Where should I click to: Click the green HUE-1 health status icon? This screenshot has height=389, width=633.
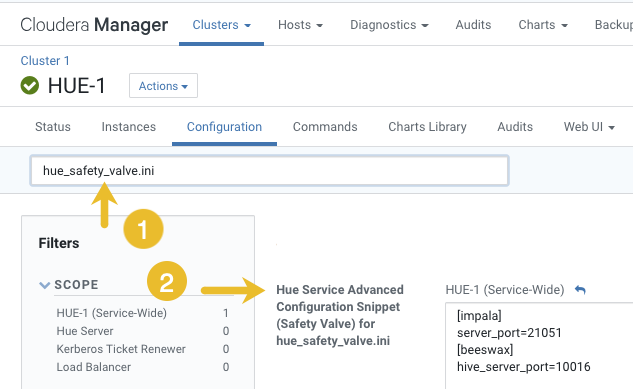[x=29, y=86]
